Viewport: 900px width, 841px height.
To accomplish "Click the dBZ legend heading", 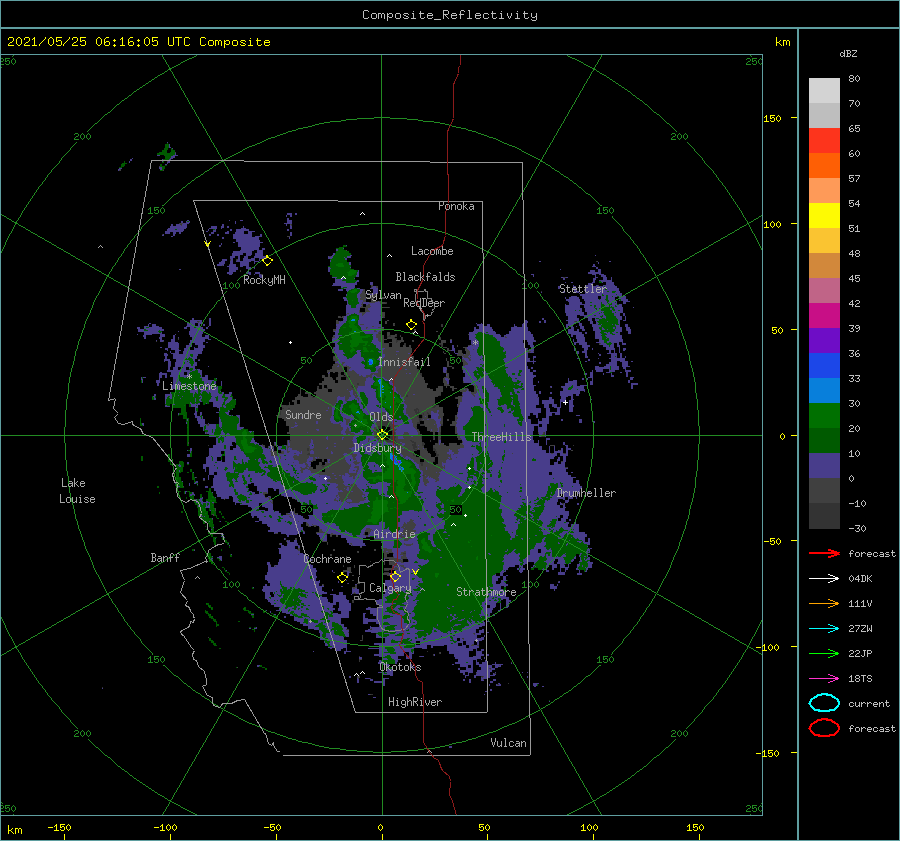I will tap(848, 54).
